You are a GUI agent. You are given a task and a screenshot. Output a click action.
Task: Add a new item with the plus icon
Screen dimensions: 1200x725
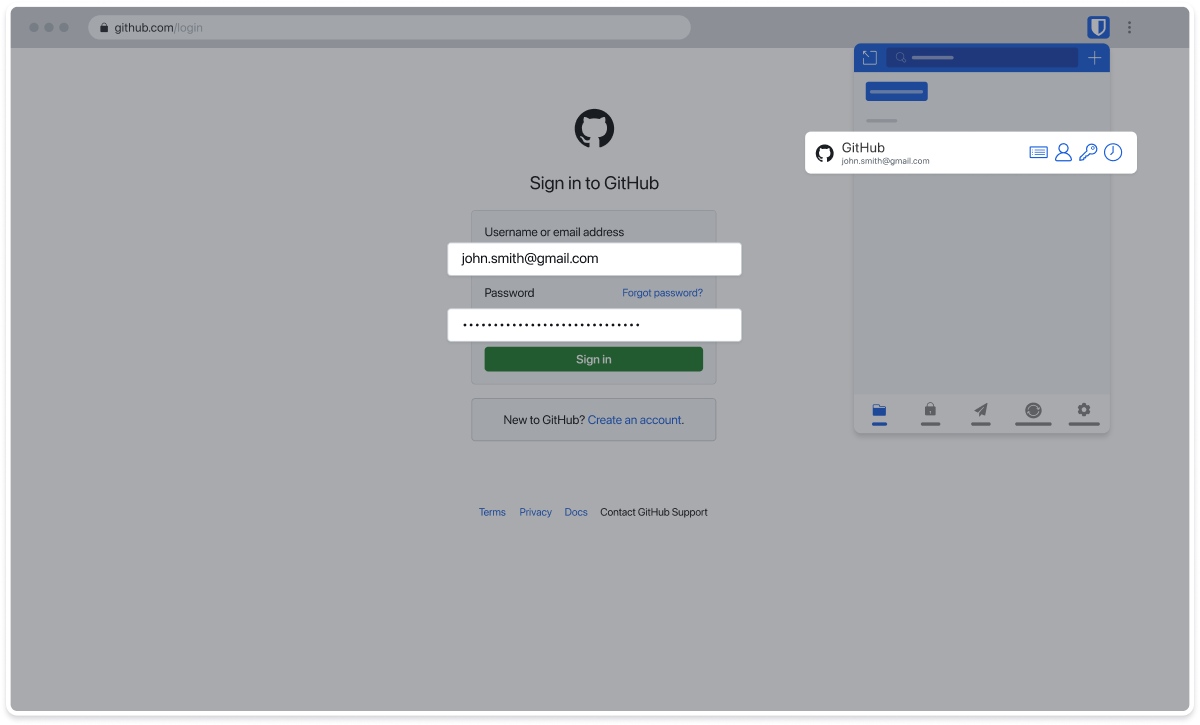point(1094,58)
